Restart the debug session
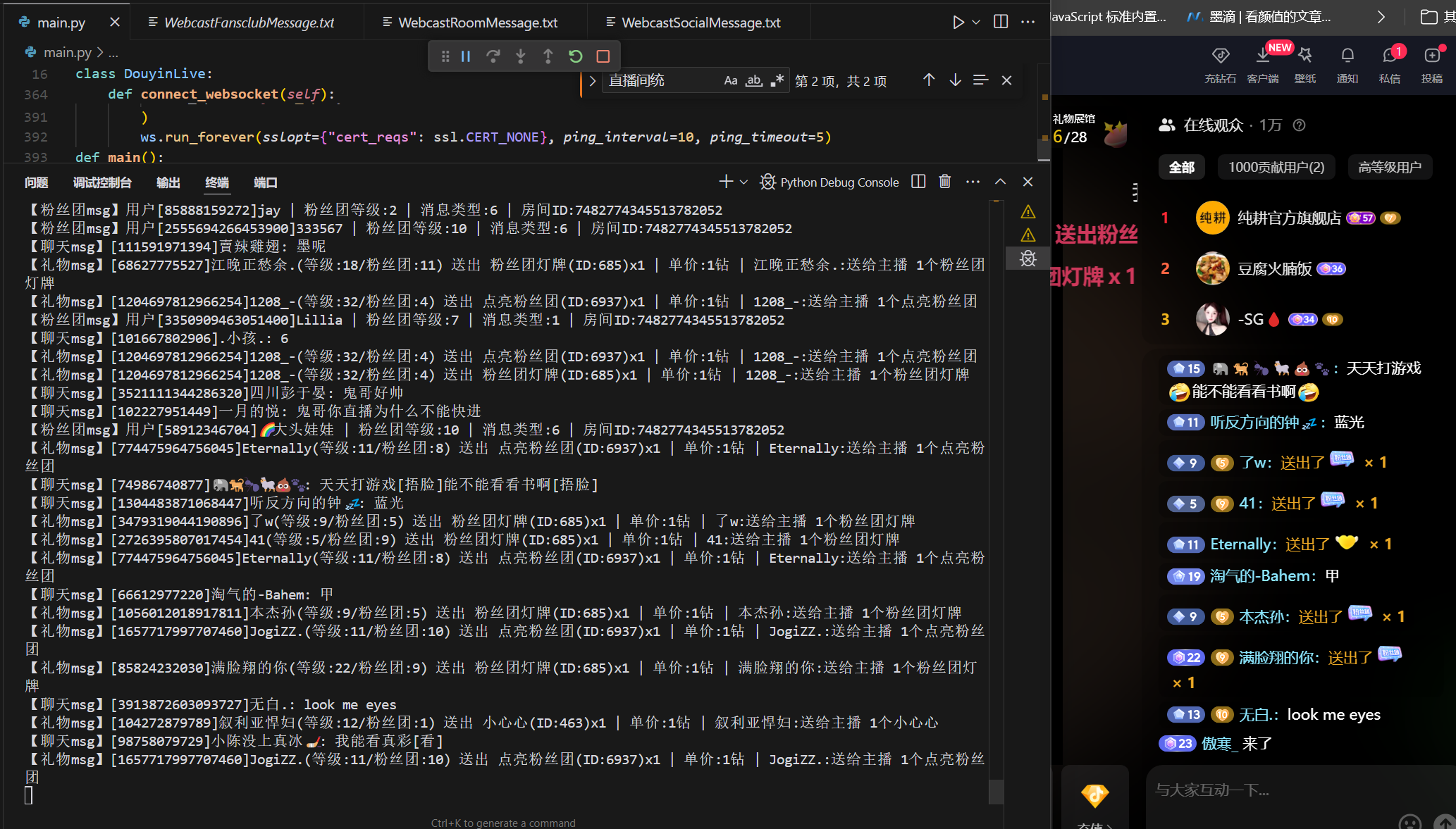 tap(576, 56)
